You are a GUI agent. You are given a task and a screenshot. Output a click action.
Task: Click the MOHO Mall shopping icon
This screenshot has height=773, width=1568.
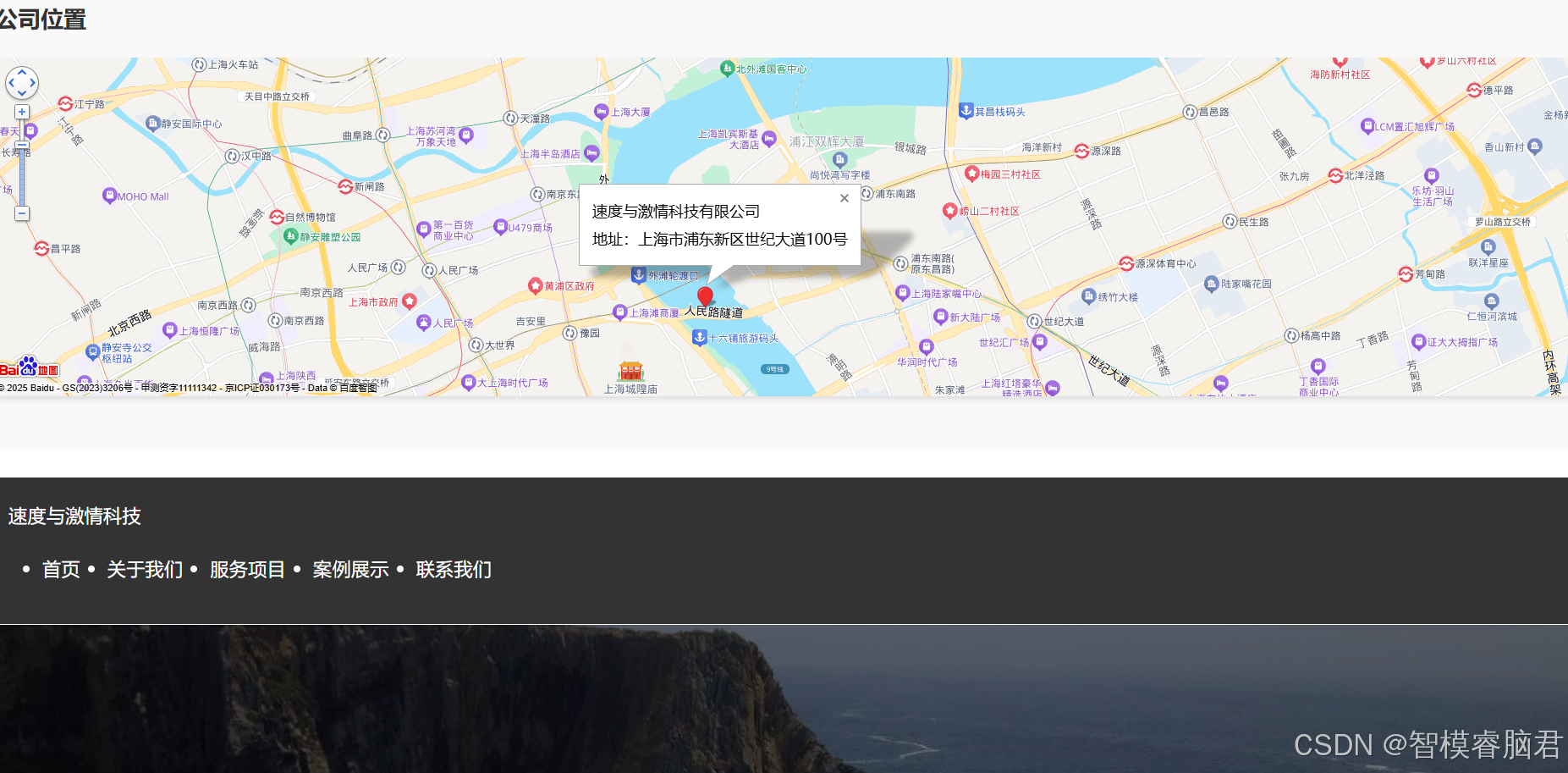(x=109, y=196)
